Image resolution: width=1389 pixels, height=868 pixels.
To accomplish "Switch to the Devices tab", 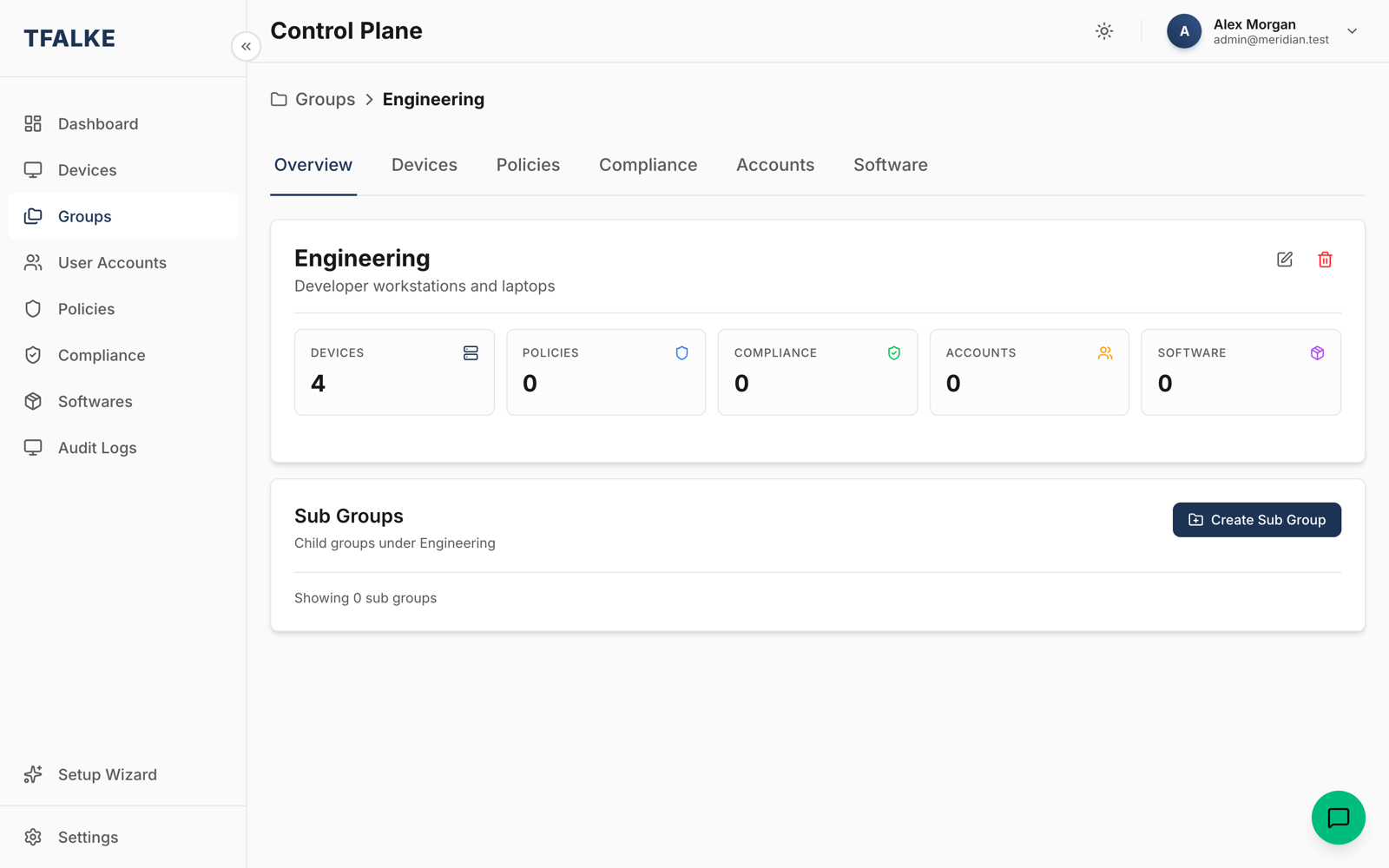I will (425, 165).
